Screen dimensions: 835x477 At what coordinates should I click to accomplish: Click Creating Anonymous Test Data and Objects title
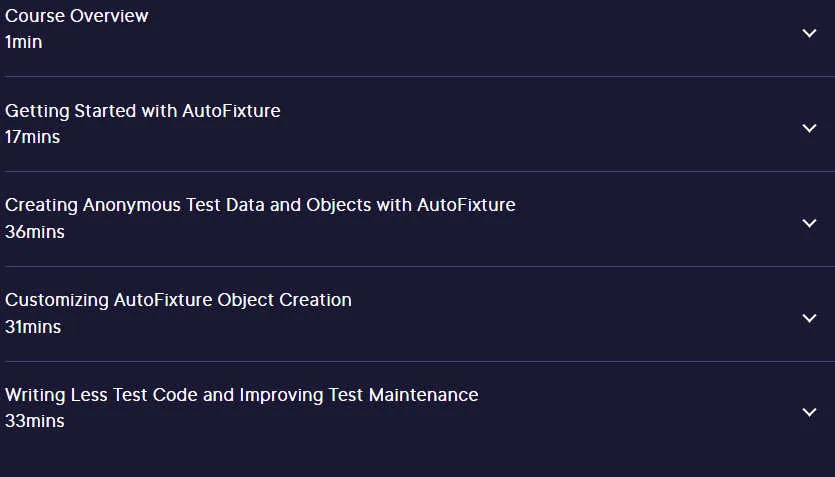[x=260, y=205]
